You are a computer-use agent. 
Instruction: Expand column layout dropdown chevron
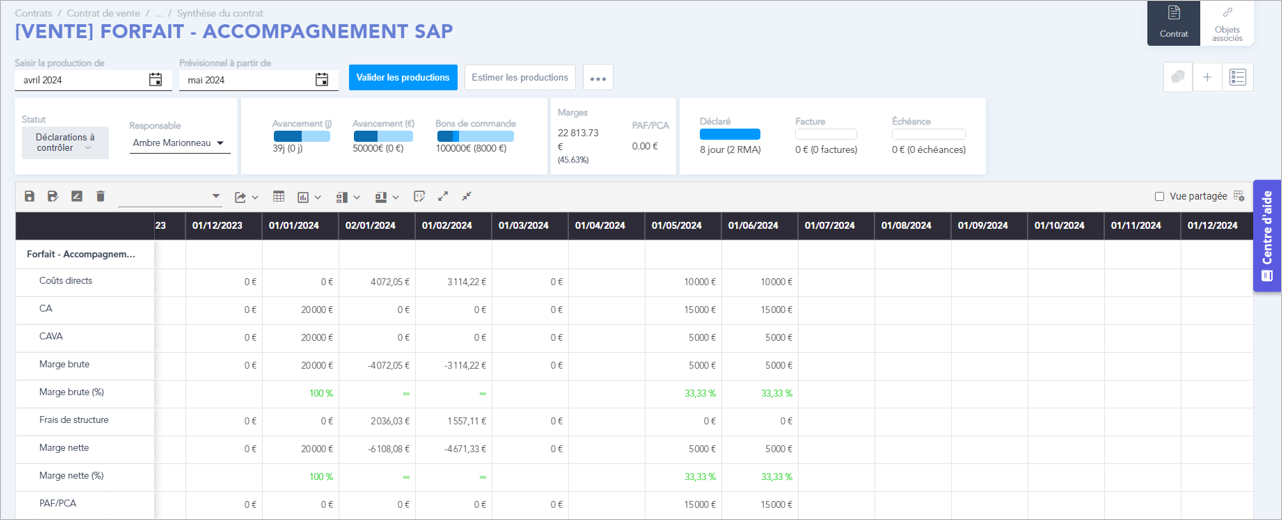pos(396,198)
